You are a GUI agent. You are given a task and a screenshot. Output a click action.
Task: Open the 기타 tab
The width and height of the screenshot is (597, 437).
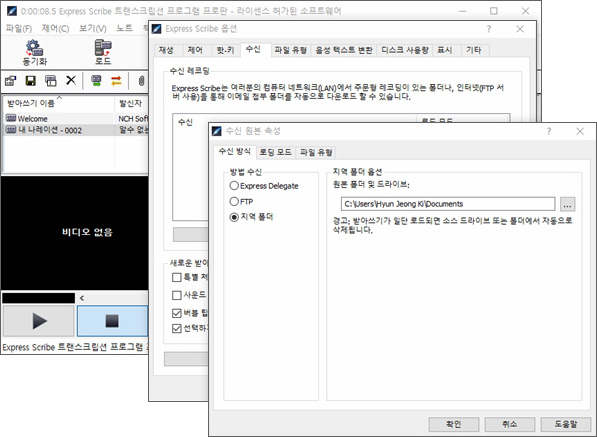[474, 50]
